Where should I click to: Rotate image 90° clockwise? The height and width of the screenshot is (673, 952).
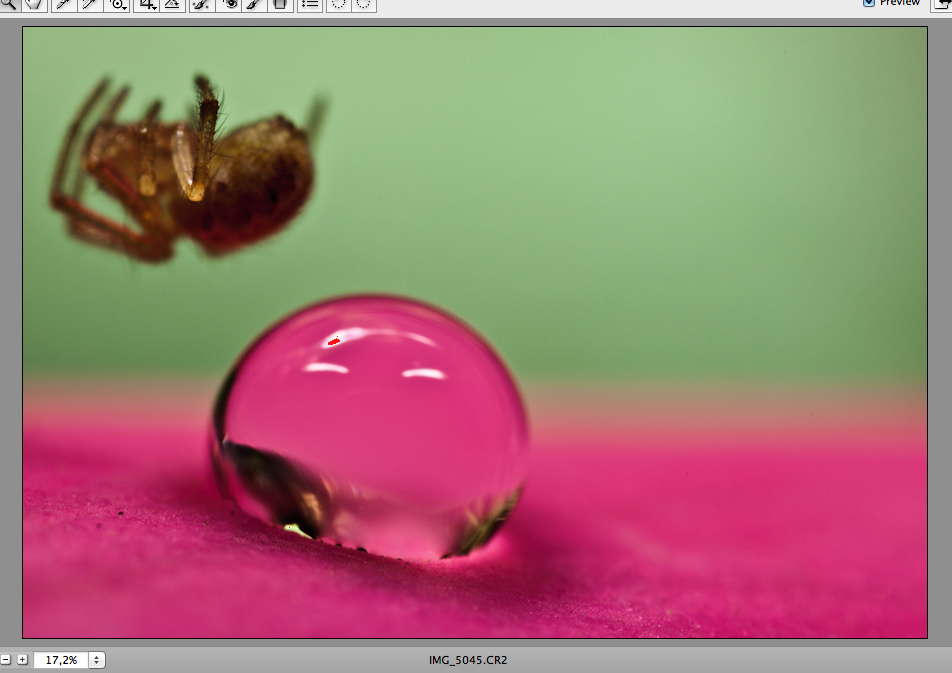pyautogui.click(x=364, y=4)
